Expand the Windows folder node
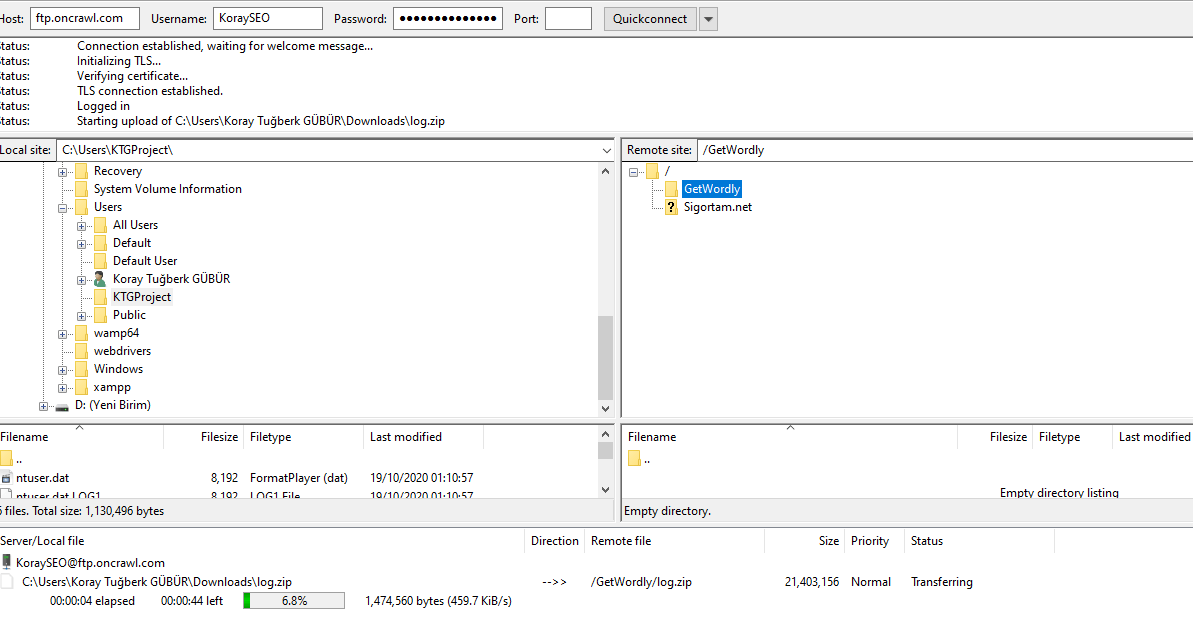 (x=62, y=370)
